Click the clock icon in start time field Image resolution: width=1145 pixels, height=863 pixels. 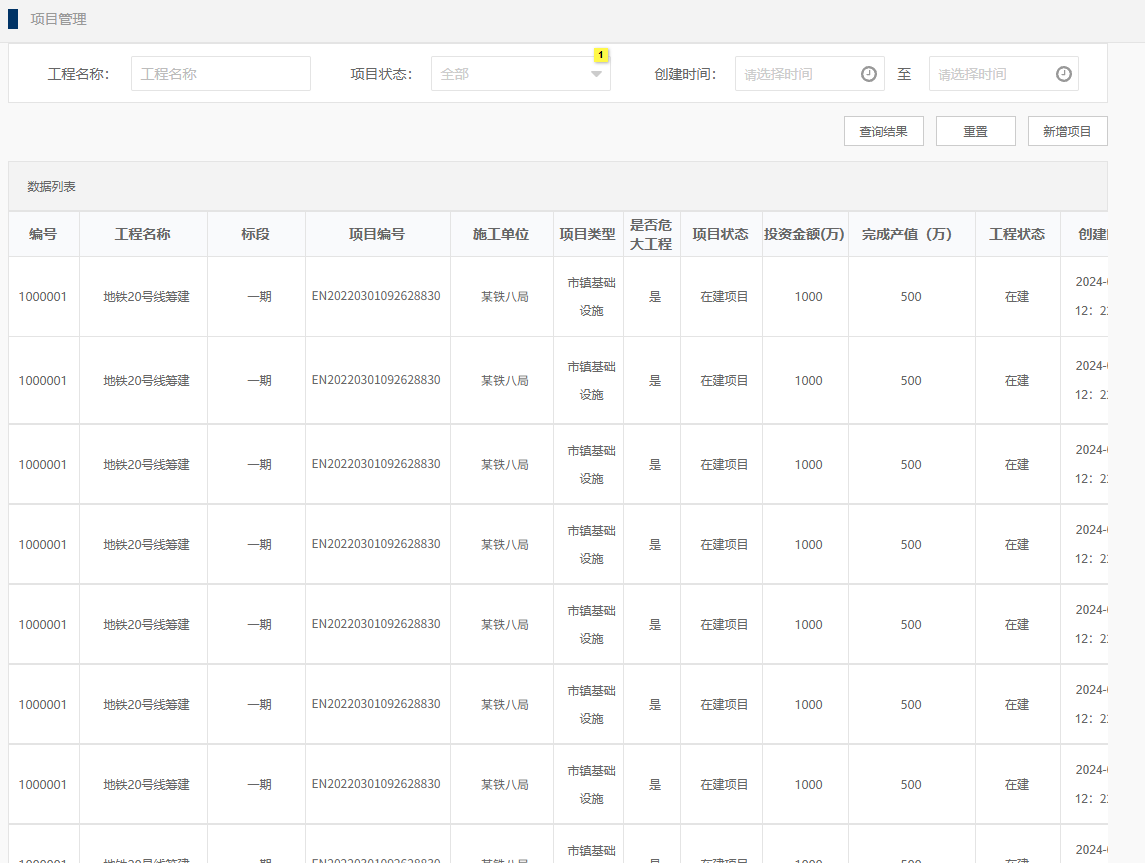pyautogui.click(x=868, y=74)
